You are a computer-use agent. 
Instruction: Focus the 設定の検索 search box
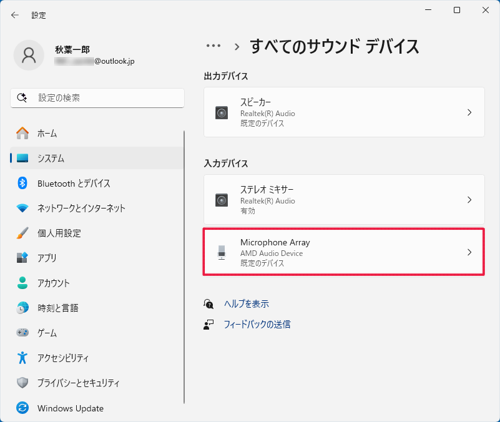tap(97, 98)
